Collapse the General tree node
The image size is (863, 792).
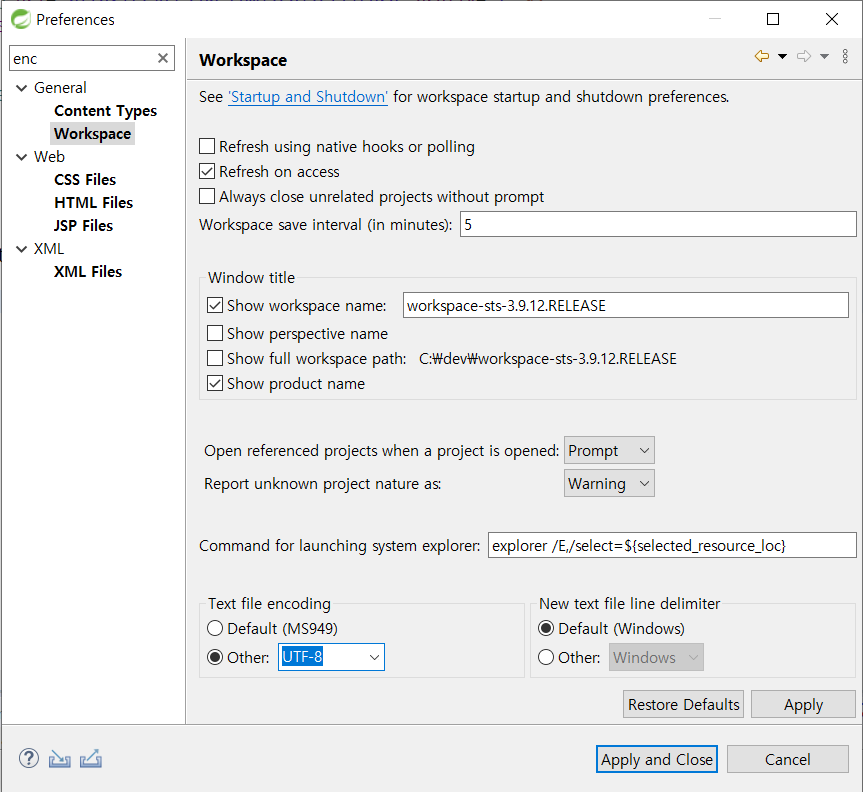[x=21, y=88]
